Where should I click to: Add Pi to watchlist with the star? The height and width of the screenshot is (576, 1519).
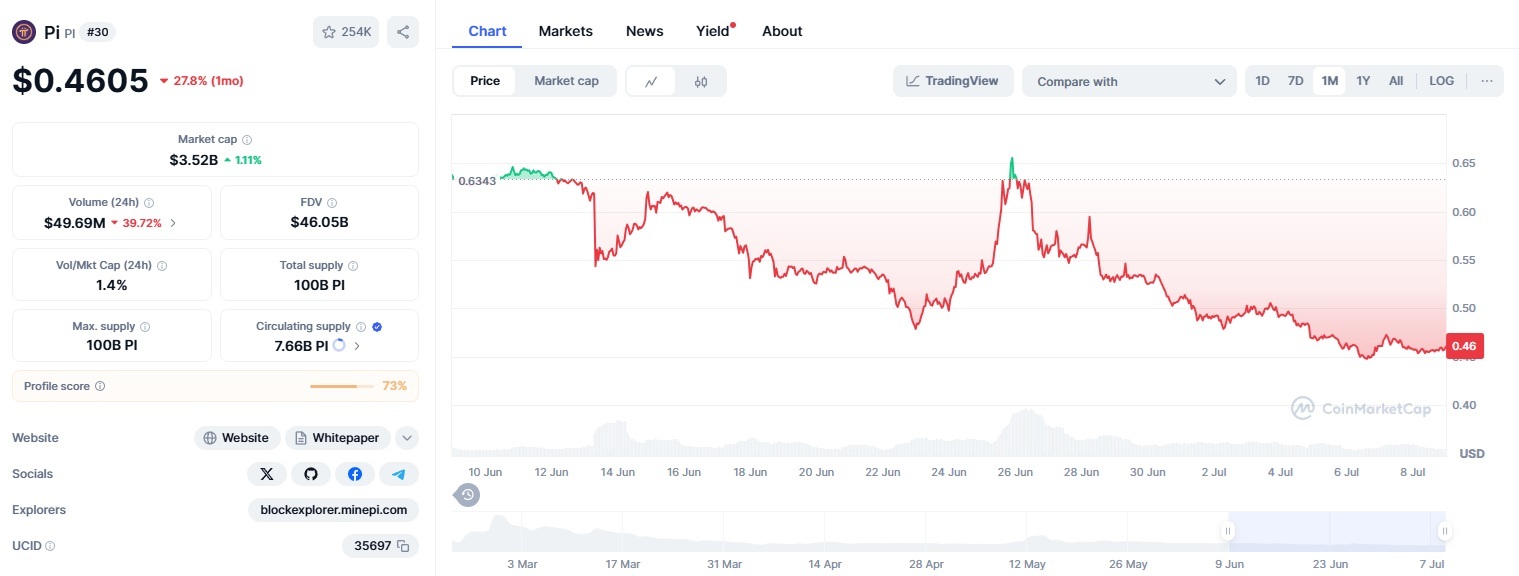329,31
